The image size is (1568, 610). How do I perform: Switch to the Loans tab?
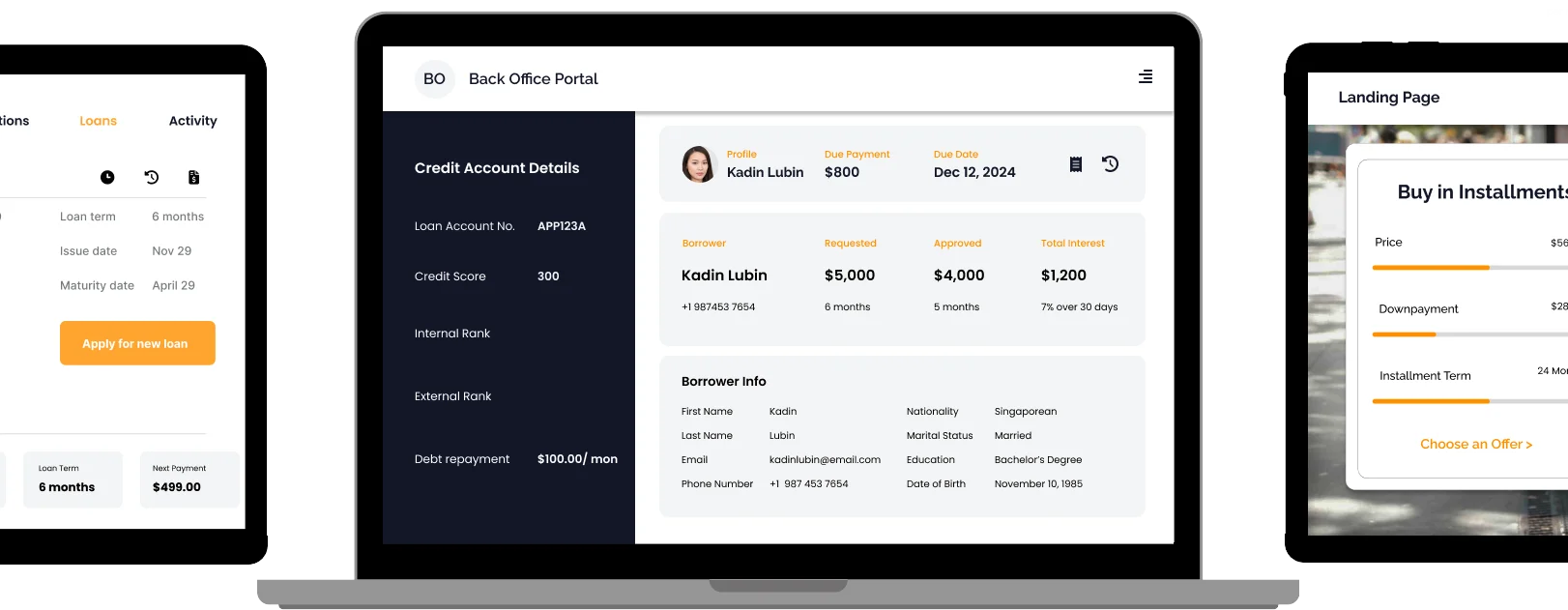click(98, 121)
